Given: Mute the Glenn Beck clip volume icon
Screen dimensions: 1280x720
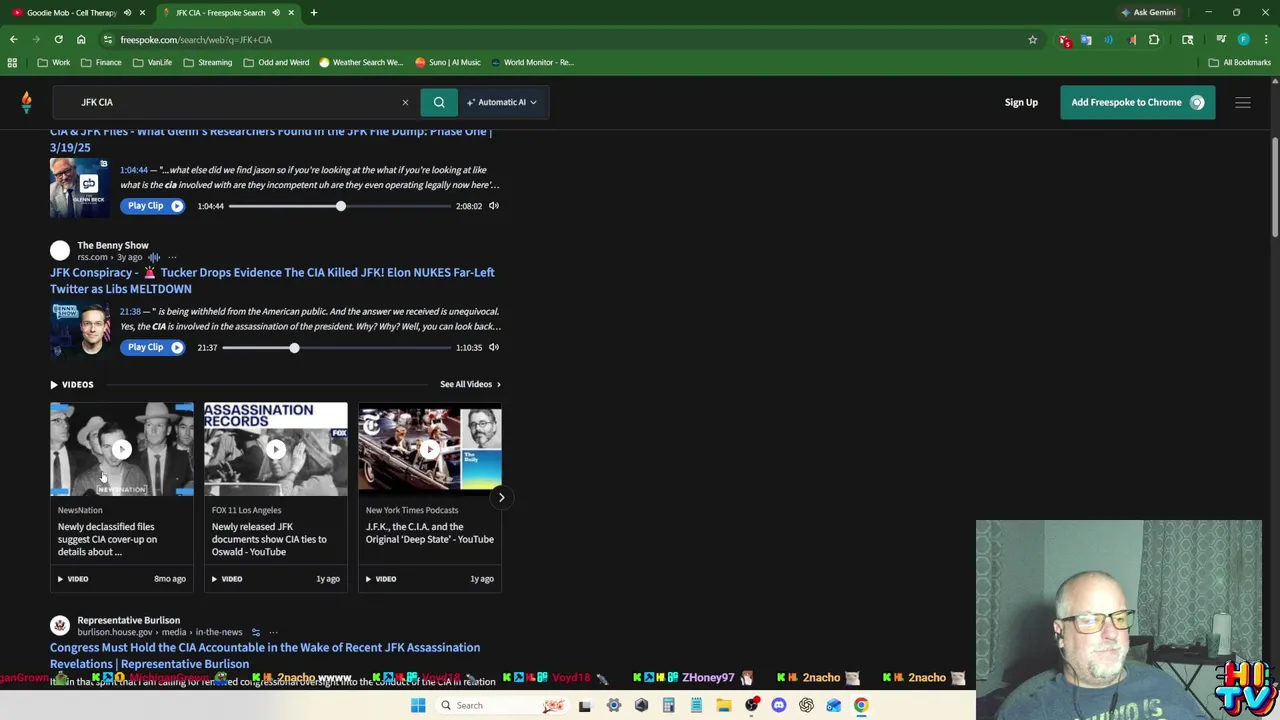Looking at the screenshot, I should [494, 206].
